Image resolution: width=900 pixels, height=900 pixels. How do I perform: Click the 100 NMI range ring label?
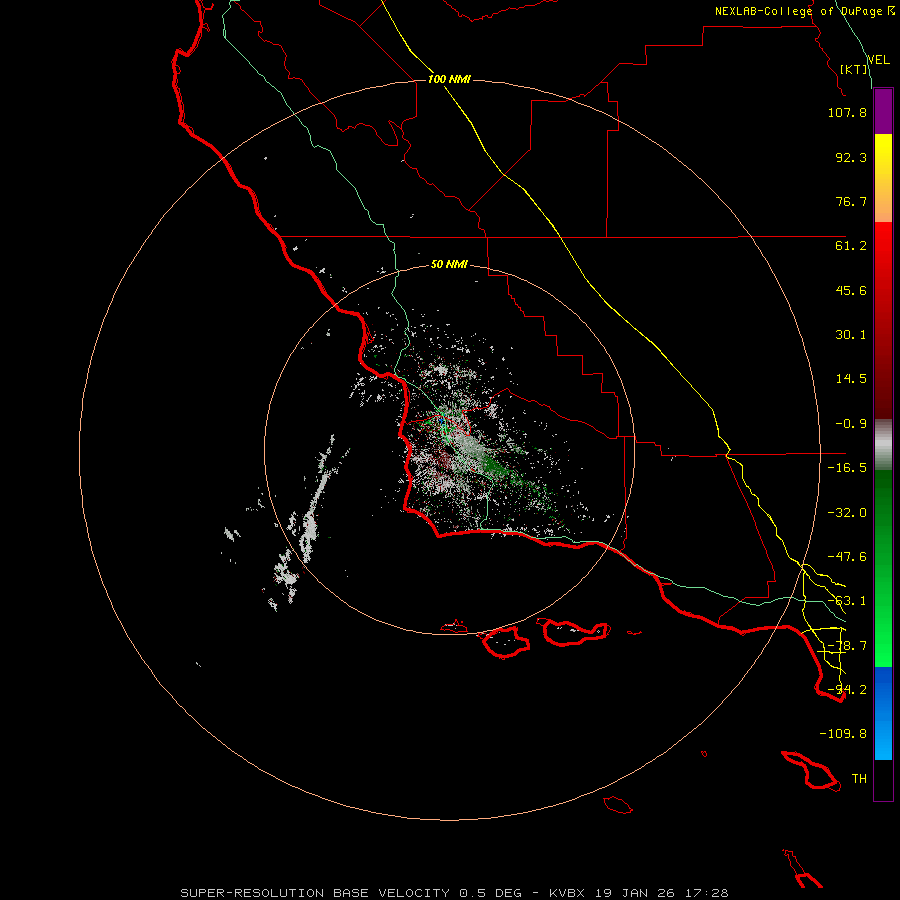449,79
